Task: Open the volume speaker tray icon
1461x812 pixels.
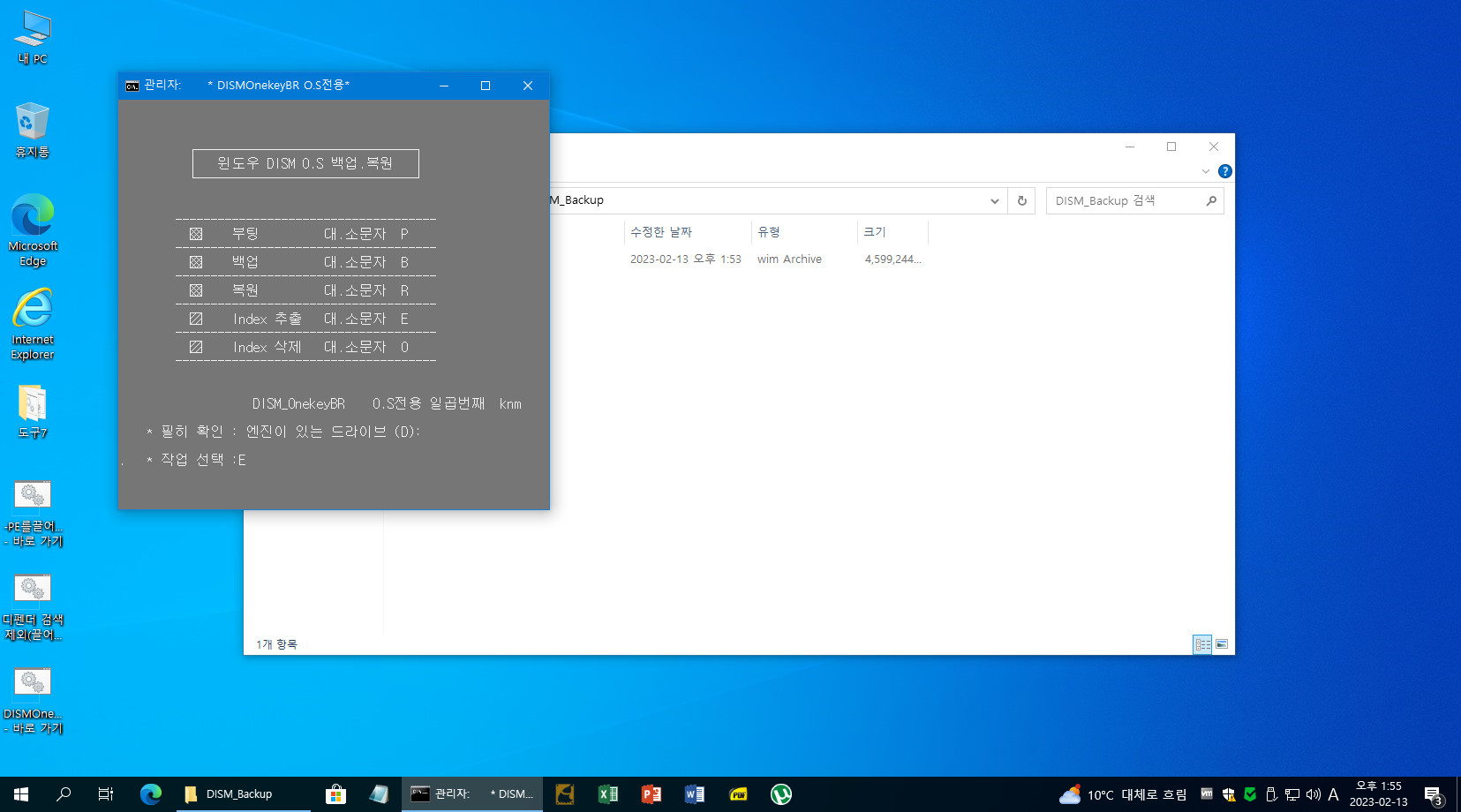Action: 1314,794
